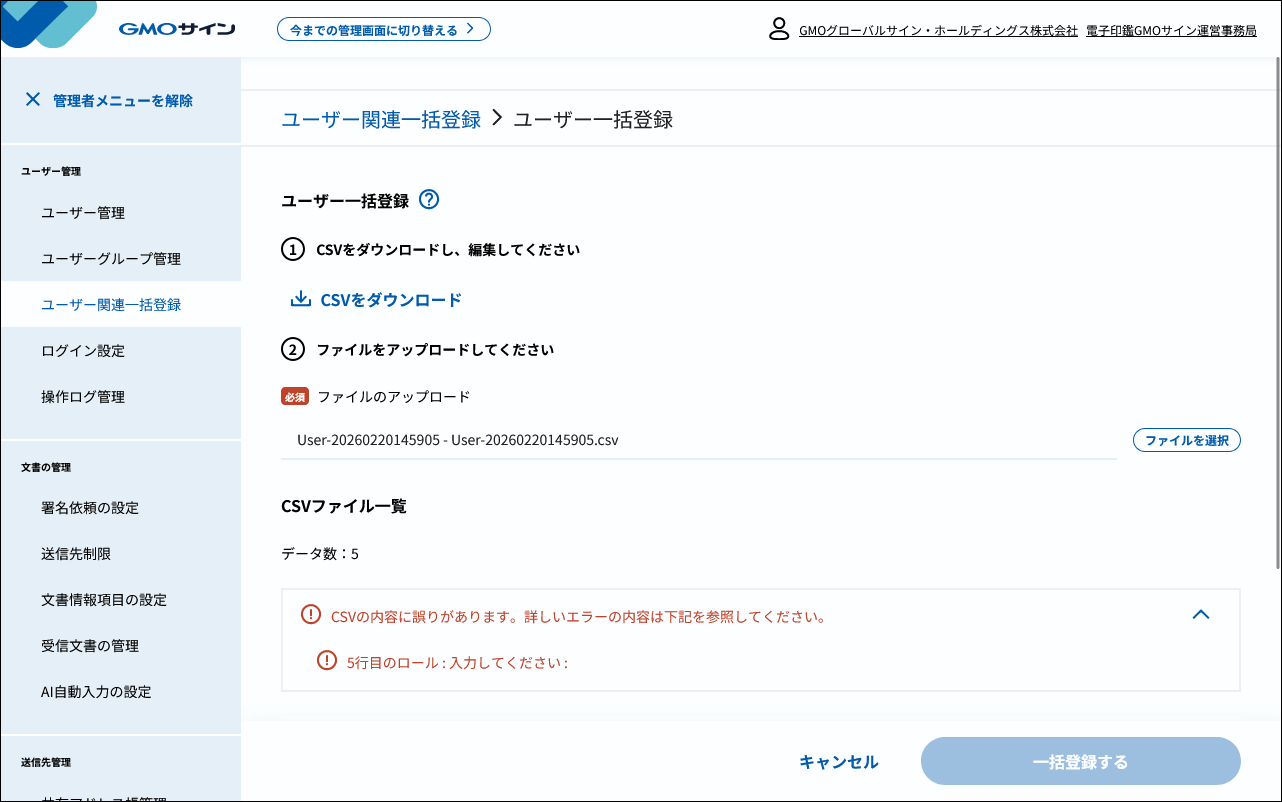This screenshot has width=1282, height=802.
Task: Click the exclamation icon beside the 5行目のロール error
Action: pos(327,658)
